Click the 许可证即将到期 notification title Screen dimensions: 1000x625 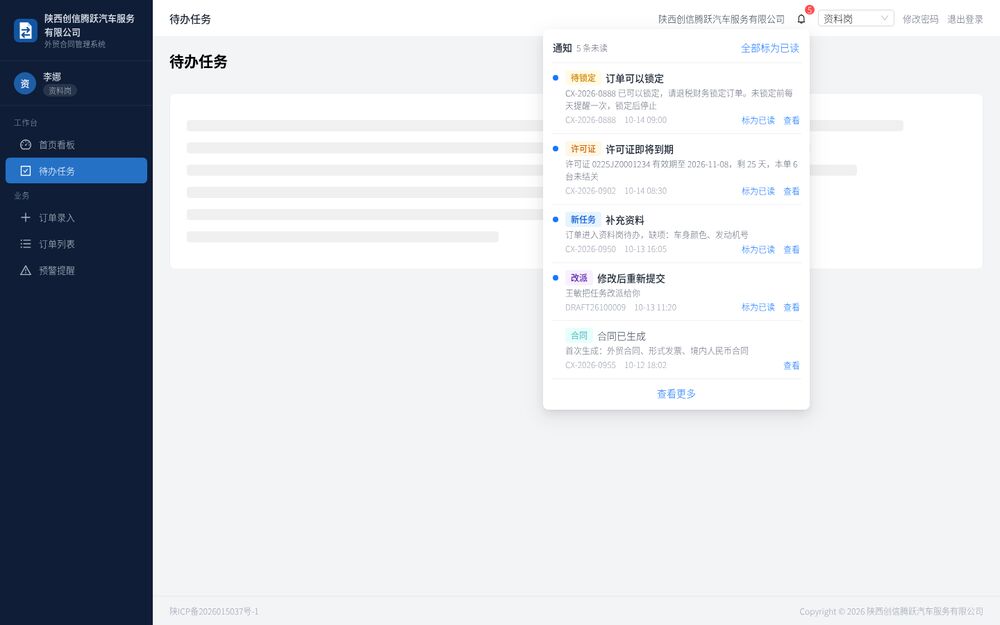[640, 149]
